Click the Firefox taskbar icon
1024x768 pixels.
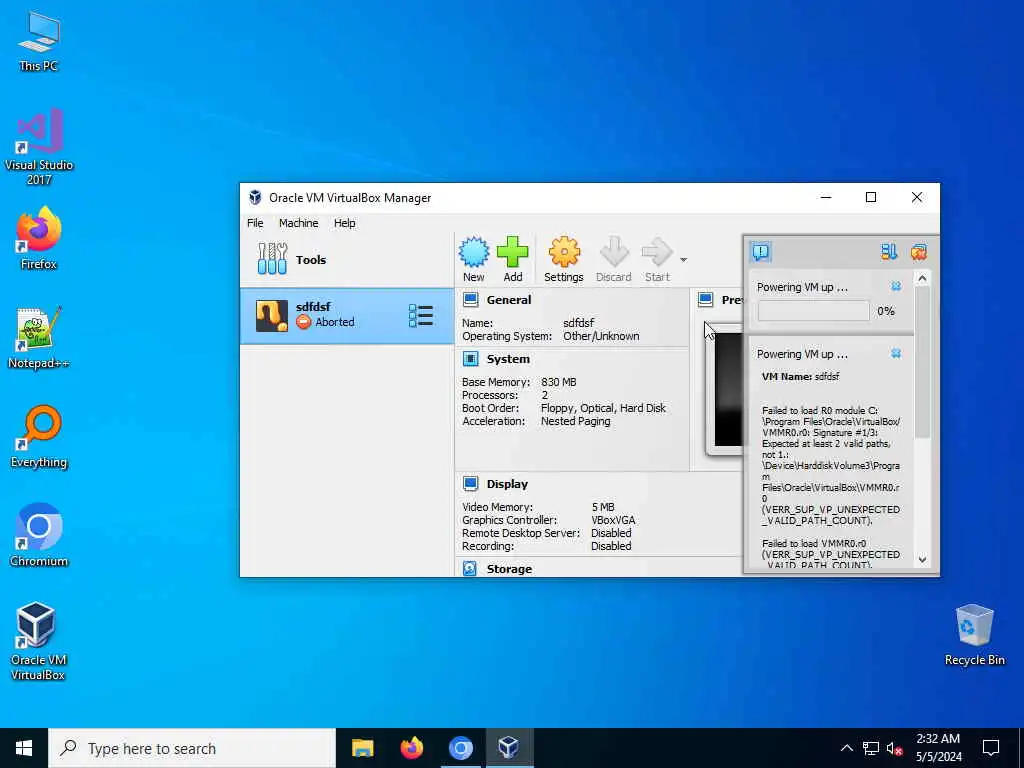(x=411, y=748)
